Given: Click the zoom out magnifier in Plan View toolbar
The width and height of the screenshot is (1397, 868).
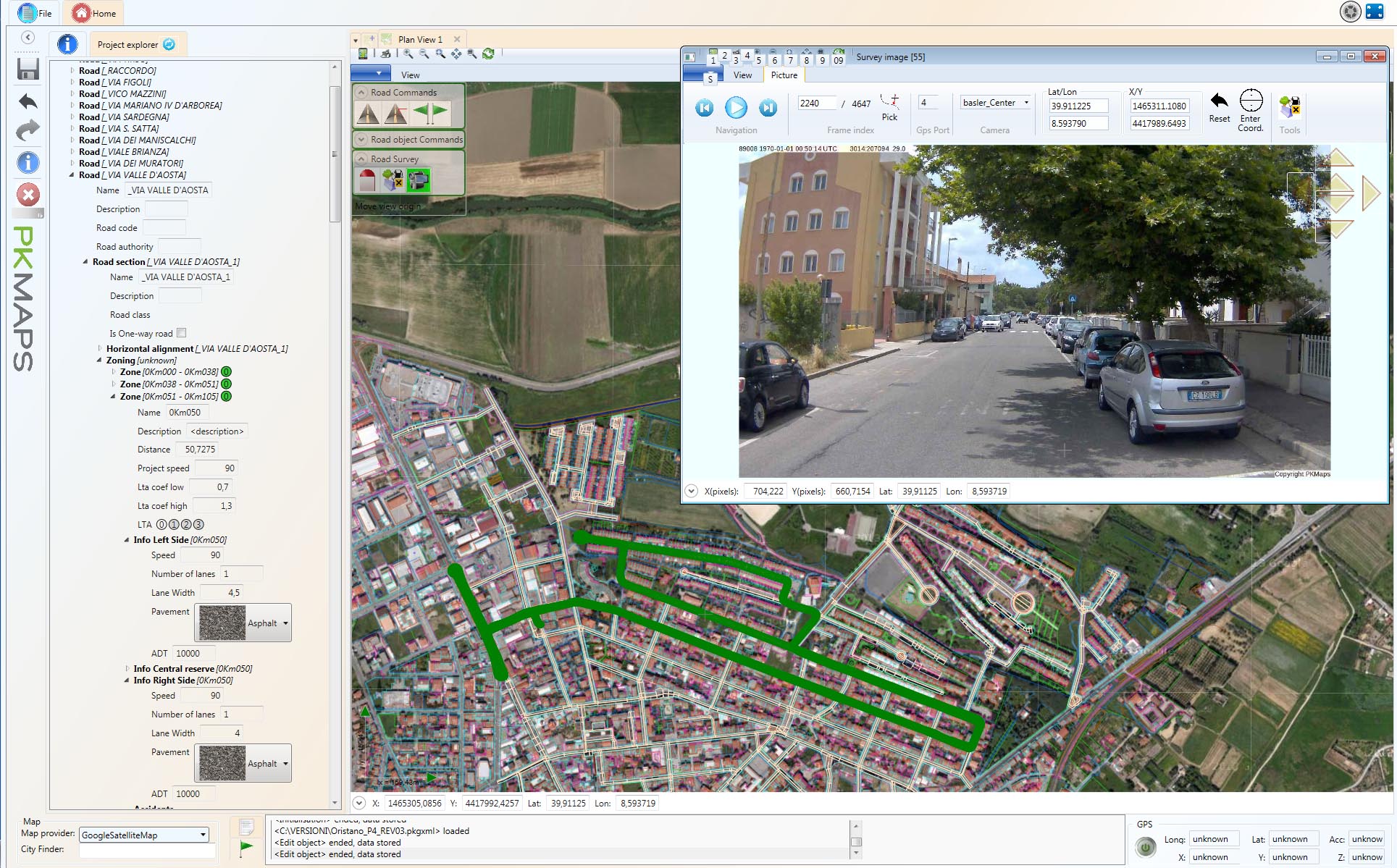Looking at the screenshot, I should 424,54.
